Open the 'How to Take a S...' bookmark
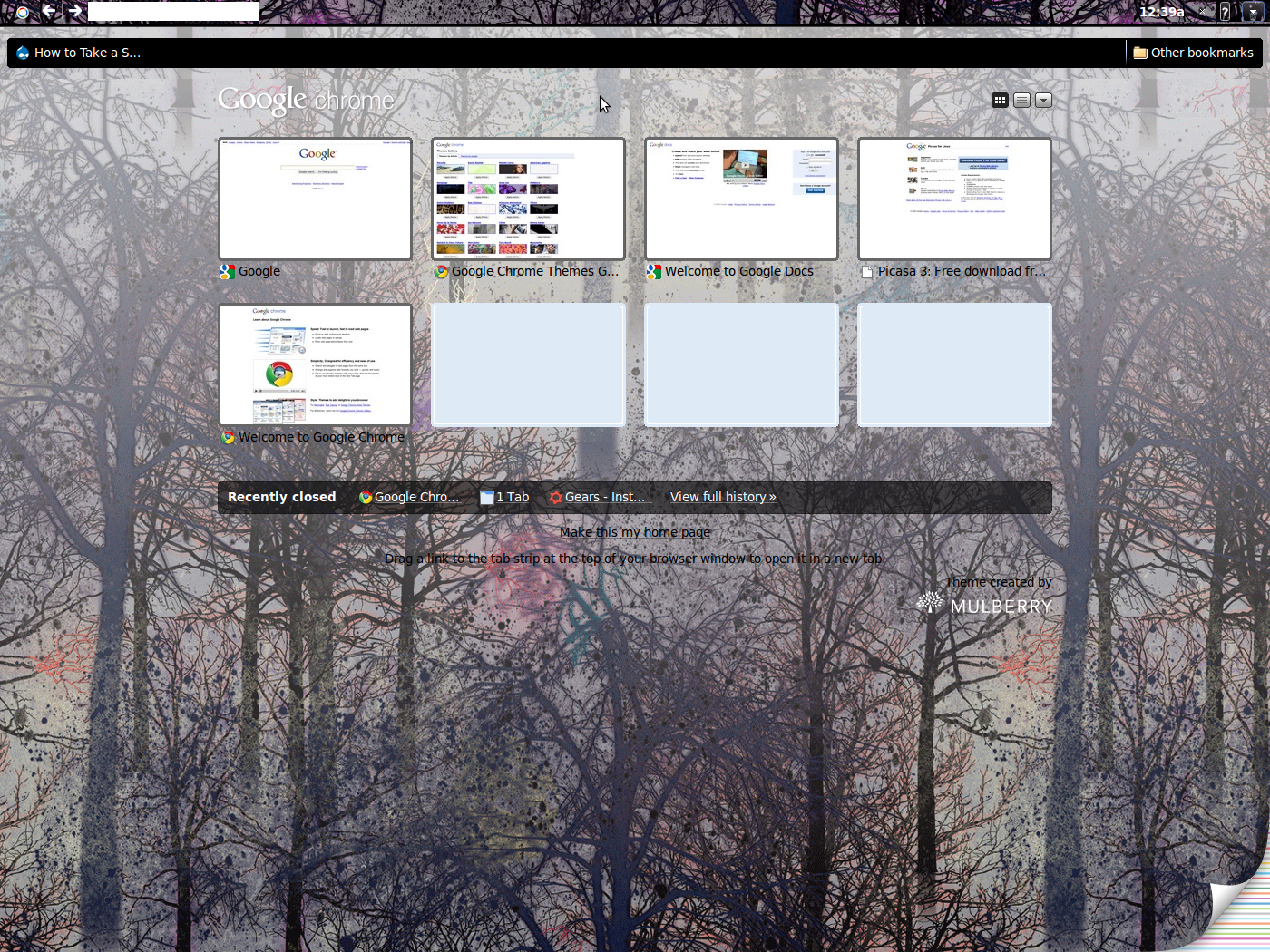This screenshot has width=1270, height=952. [79, 53]
